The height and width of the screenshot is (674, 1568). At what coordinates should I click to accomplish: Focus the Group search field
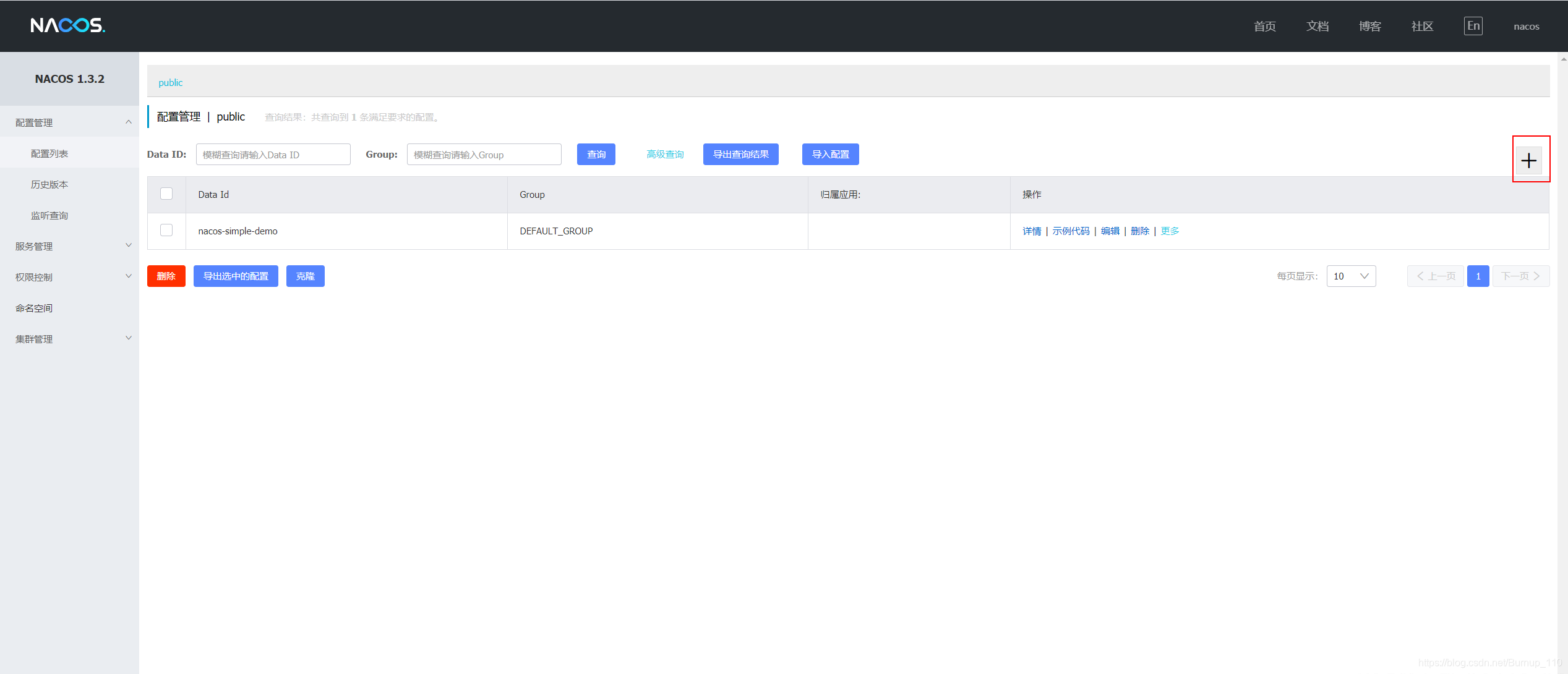(x=484, y=154)
